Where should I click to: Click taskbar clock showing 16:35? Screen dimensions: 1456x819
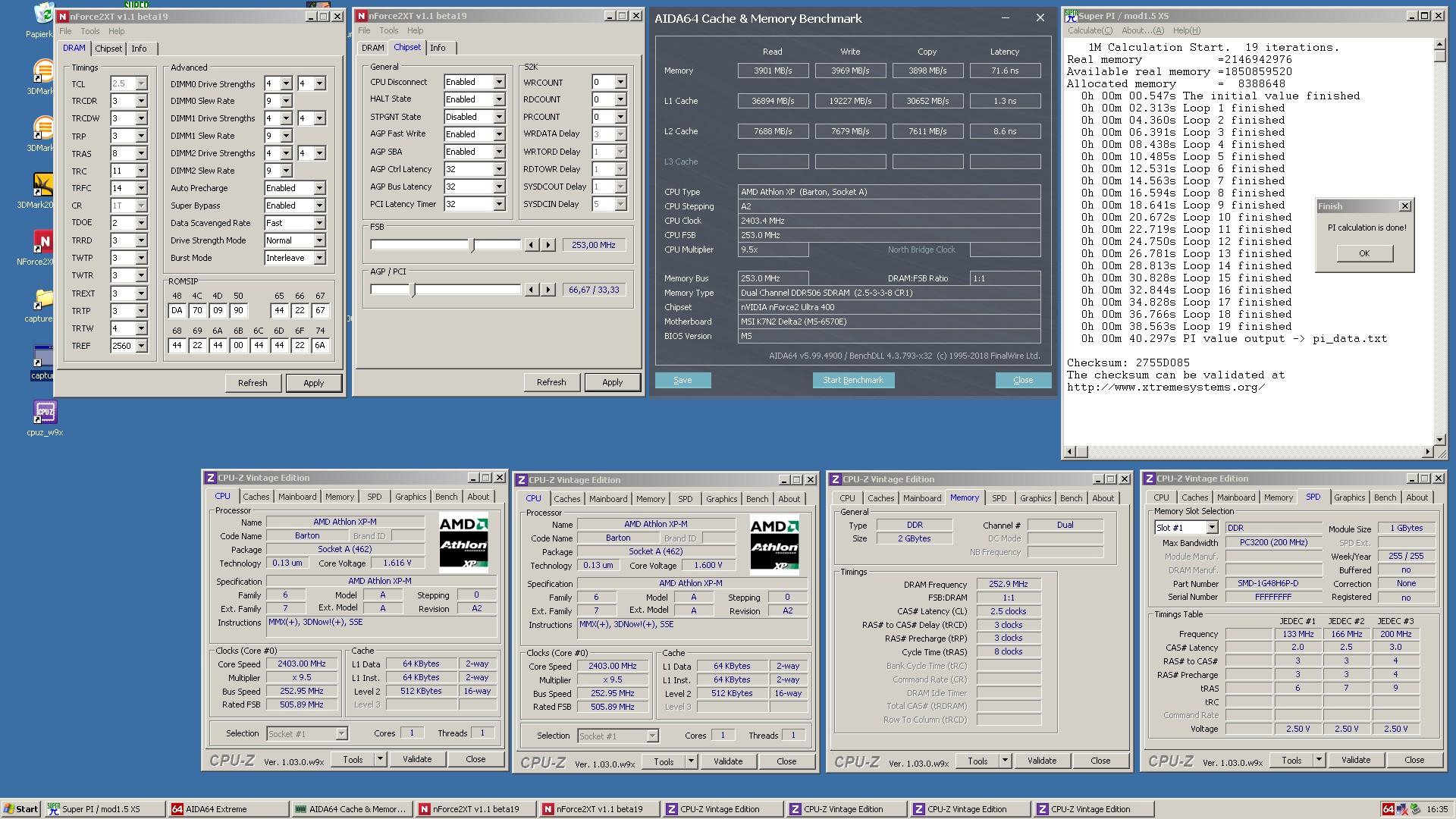click(x=1436, y=809)
